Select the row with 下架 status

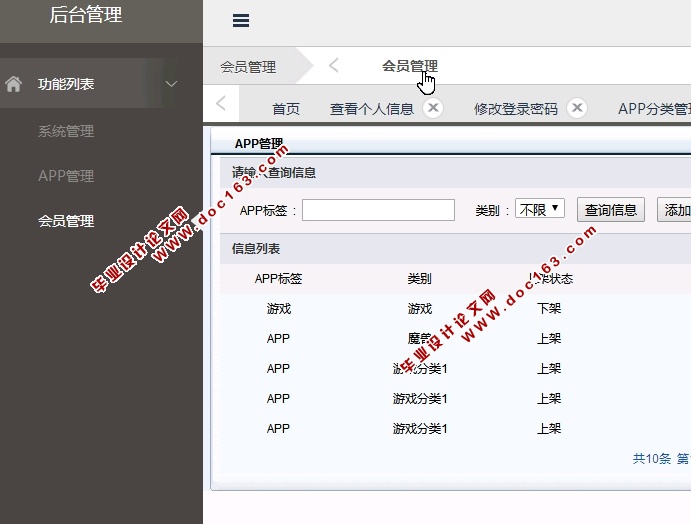455,308
